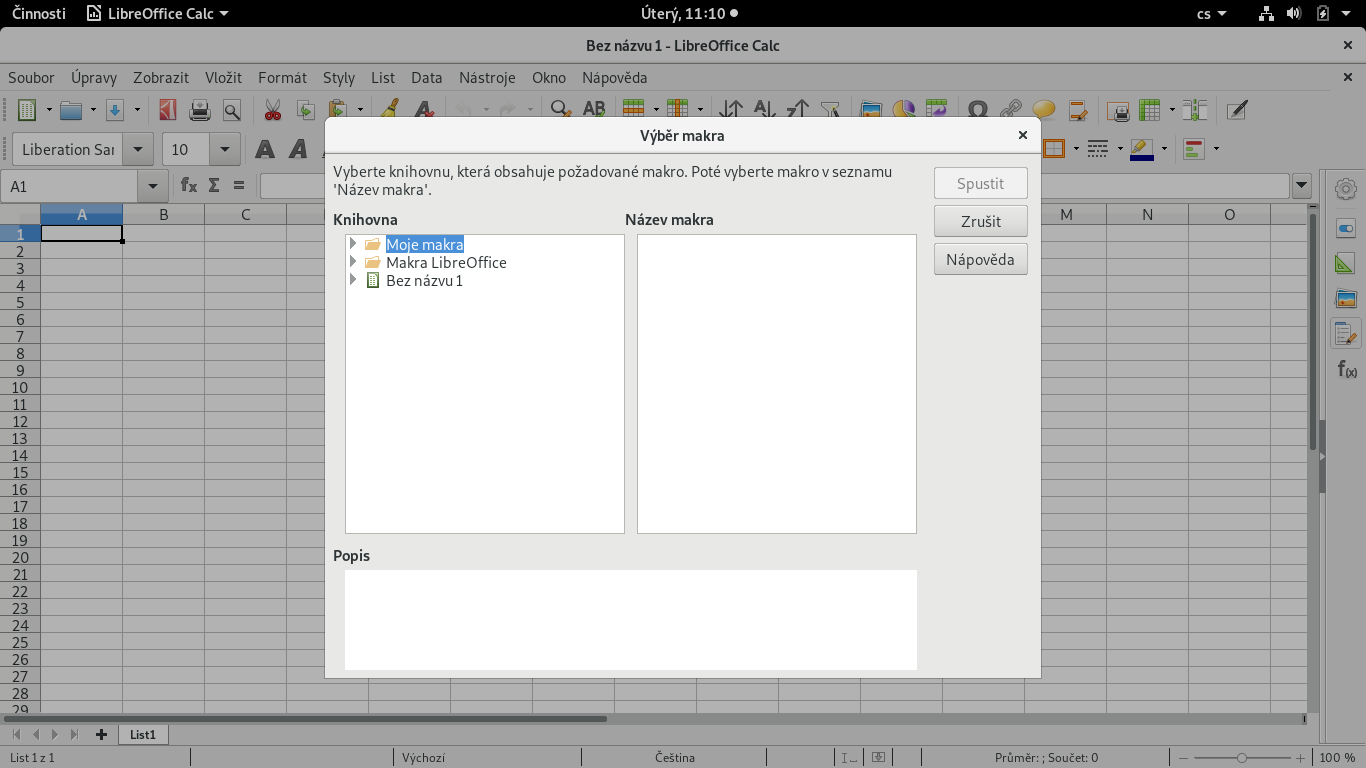
Task: Open the Name Box dropdown arrow
Action: tap(153, 186)
